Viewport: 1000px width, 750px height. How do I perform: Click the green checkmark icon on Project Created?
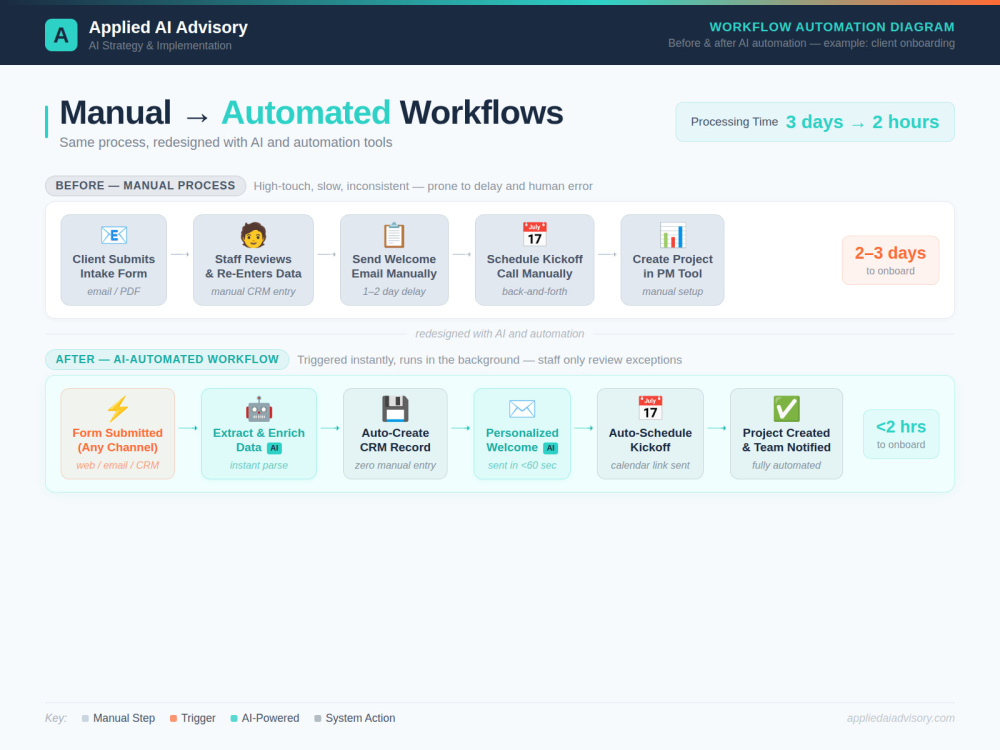click(786, 409)
